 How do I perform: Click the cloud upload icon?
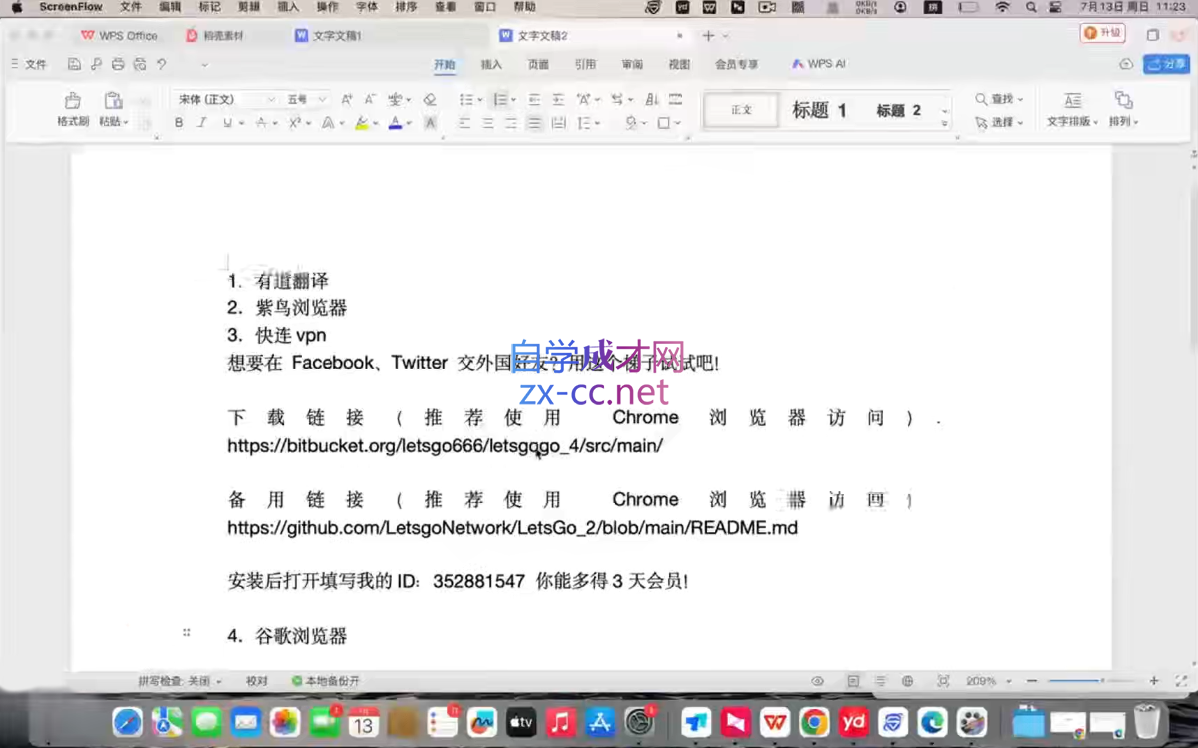click(1126, 64)
